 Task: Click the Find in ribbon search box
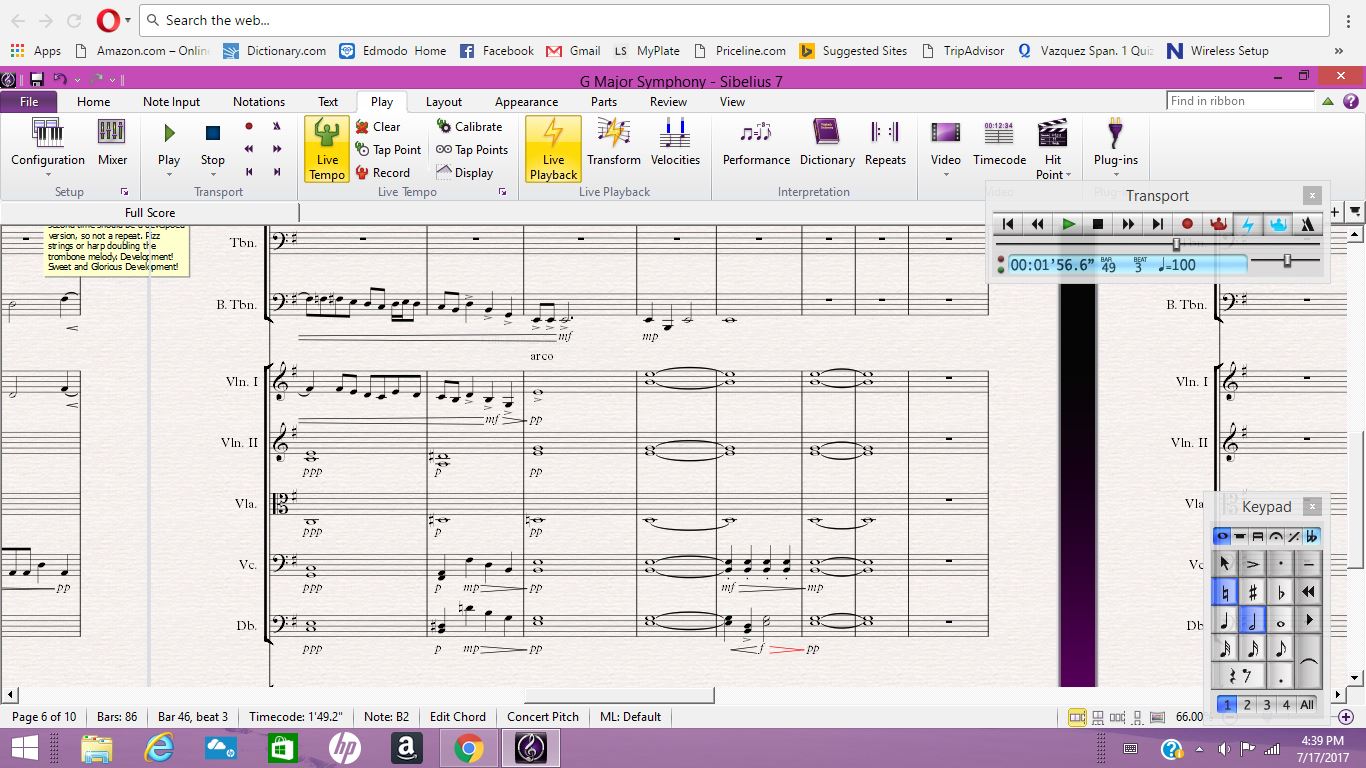pos(1240,101)
